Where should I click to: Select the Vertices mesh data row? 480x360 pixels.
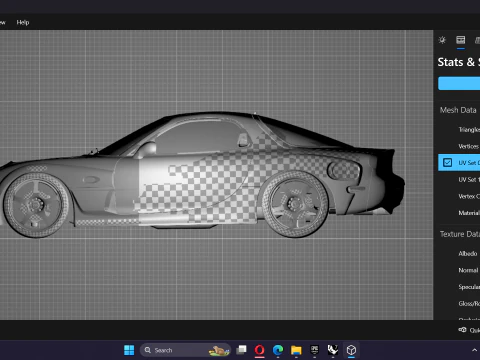[459, 146]
